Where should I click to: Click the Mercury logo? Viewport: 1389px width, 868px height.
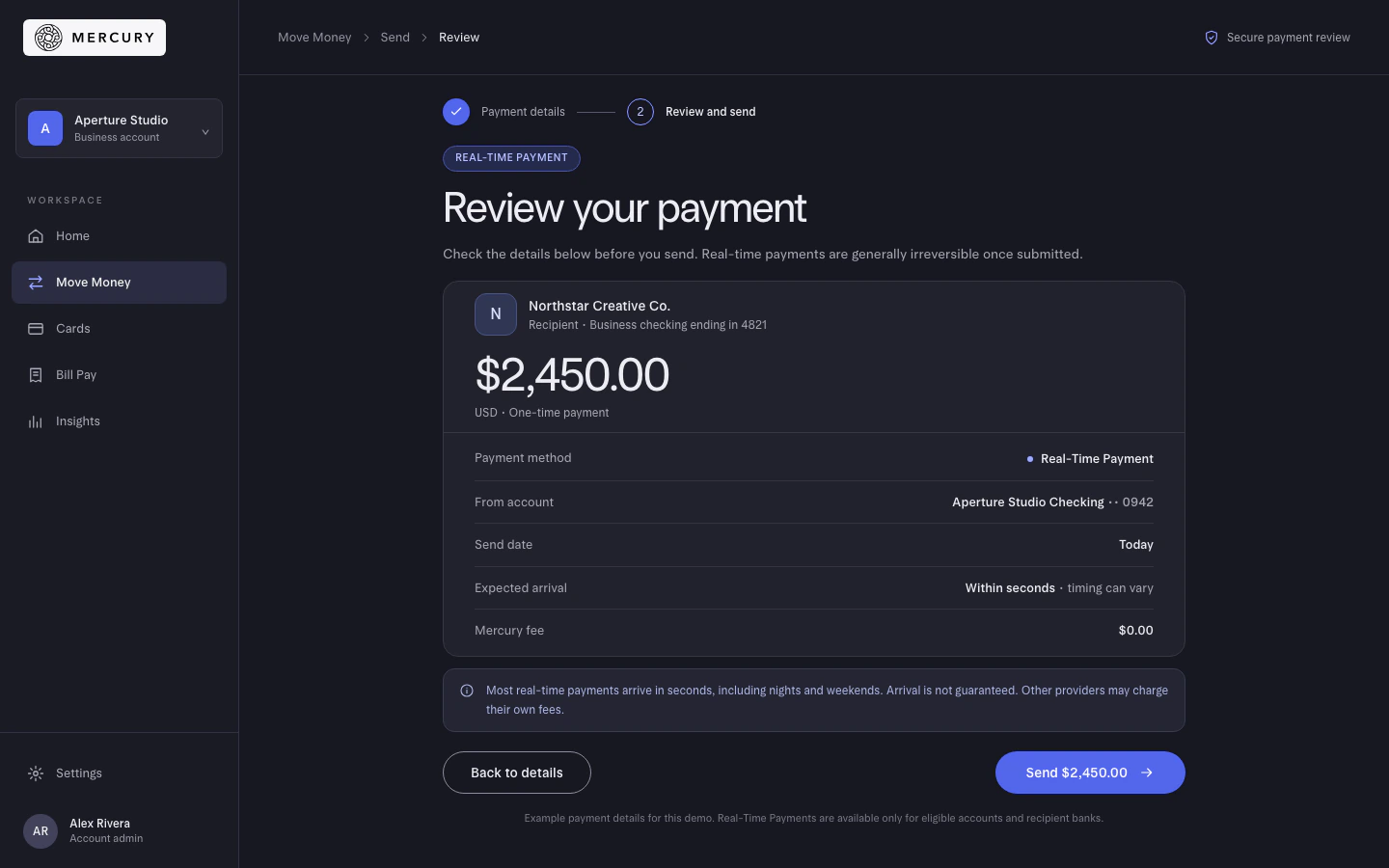[x=95, y=38]
